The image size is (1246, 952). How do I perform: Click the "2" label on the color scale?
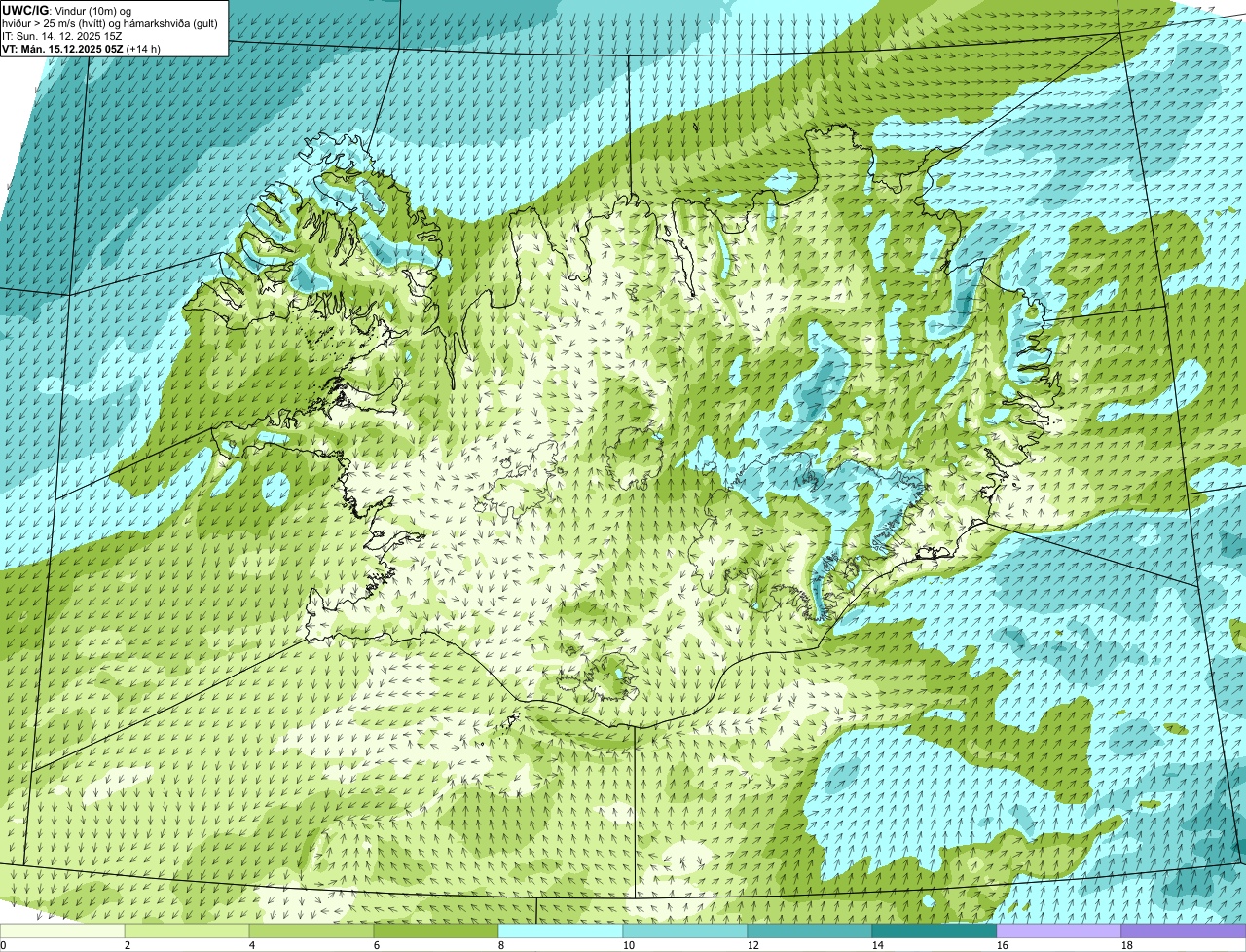click(x=128, y=945)
